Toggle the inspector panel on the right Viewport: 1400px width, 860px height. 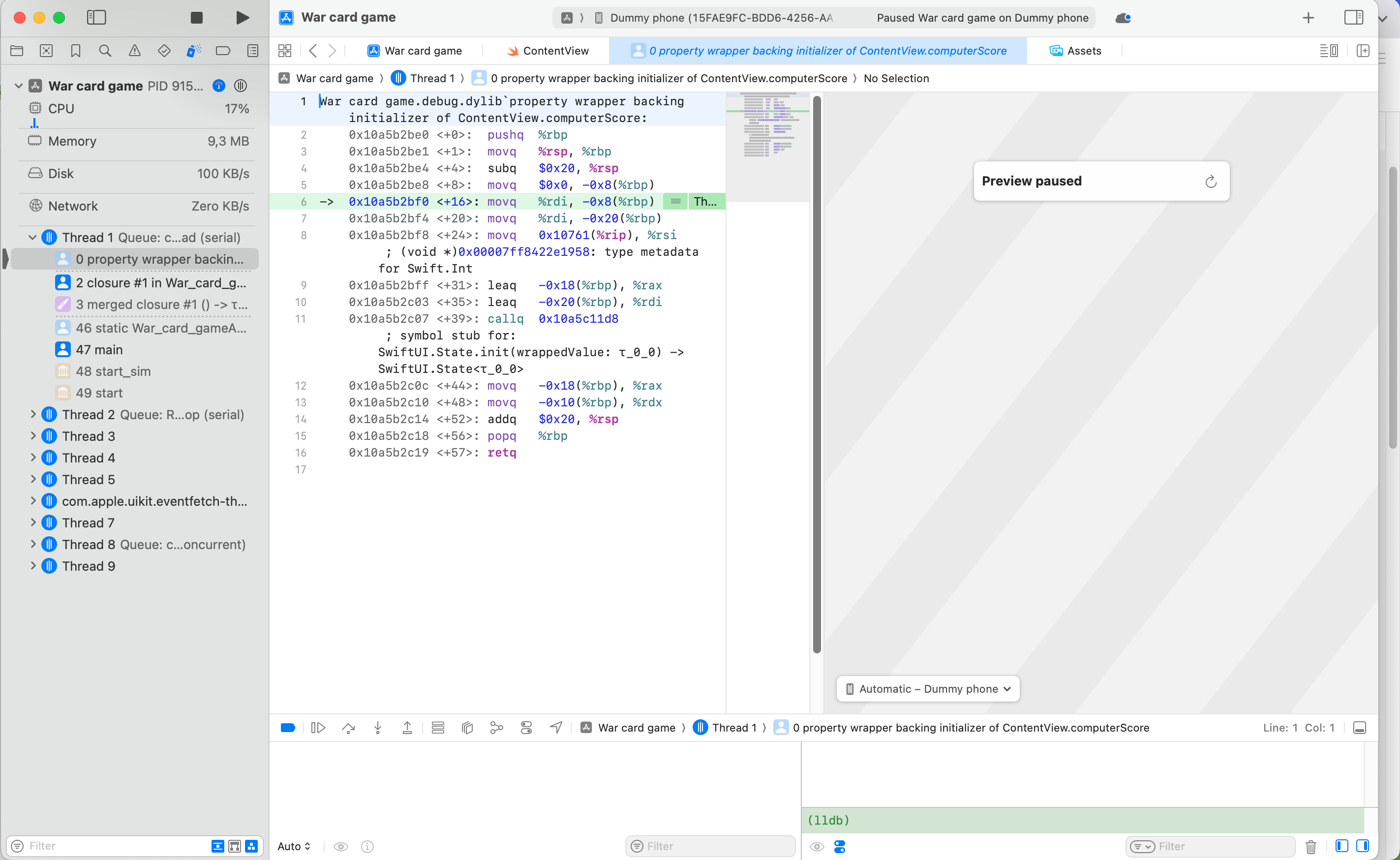point(1353,18)
